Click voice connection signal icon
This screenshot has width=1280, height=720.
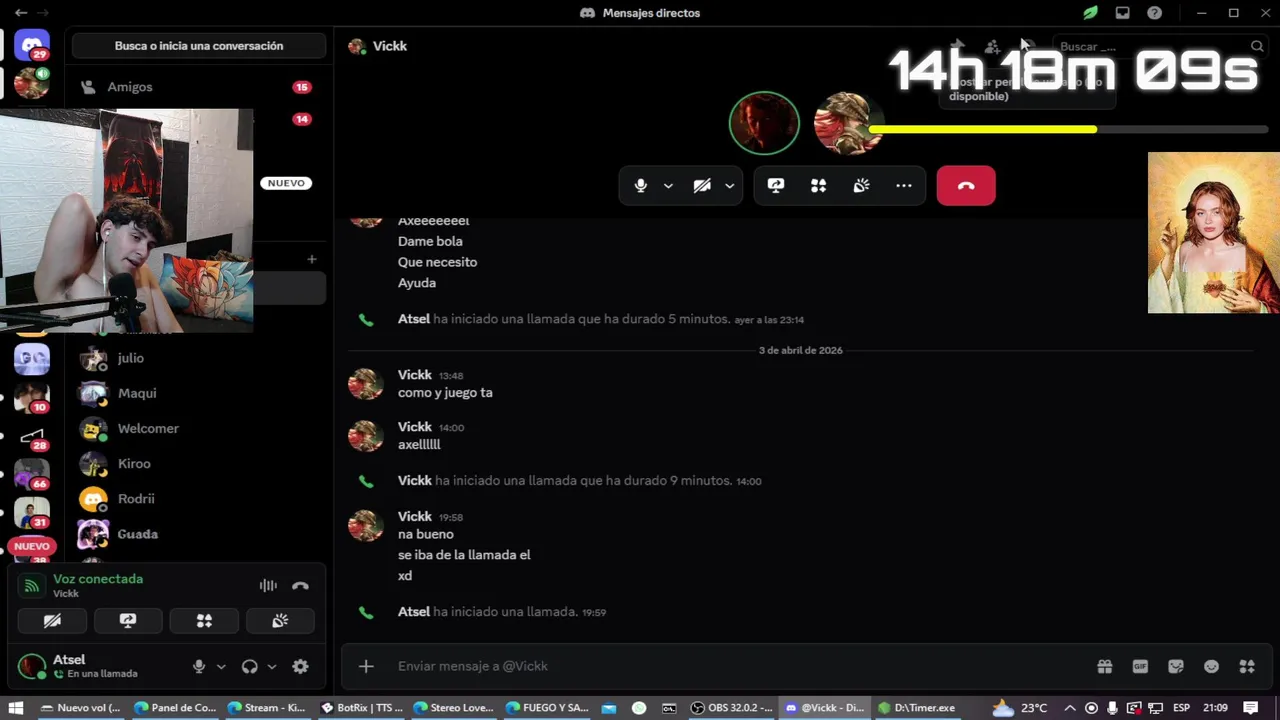32,586
